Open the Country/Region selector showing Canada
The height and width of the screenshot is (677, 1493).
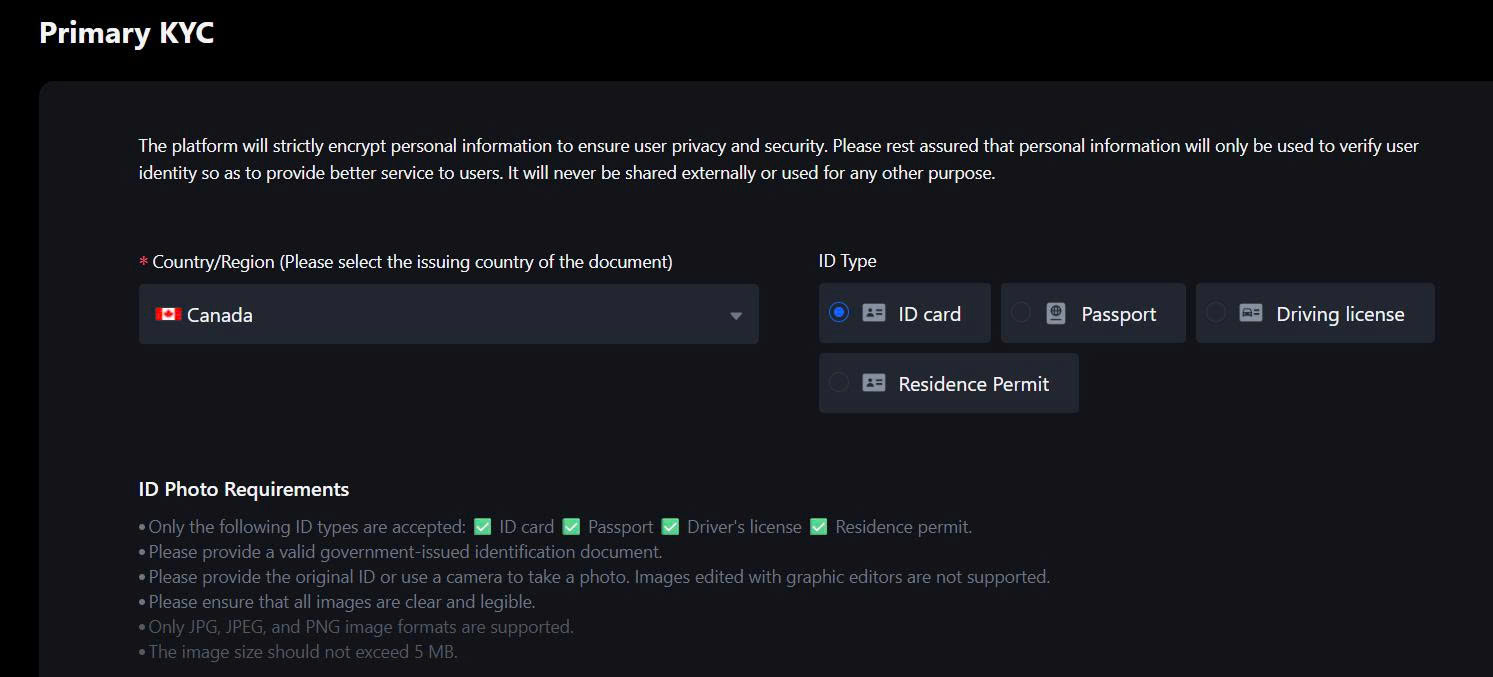448,314
